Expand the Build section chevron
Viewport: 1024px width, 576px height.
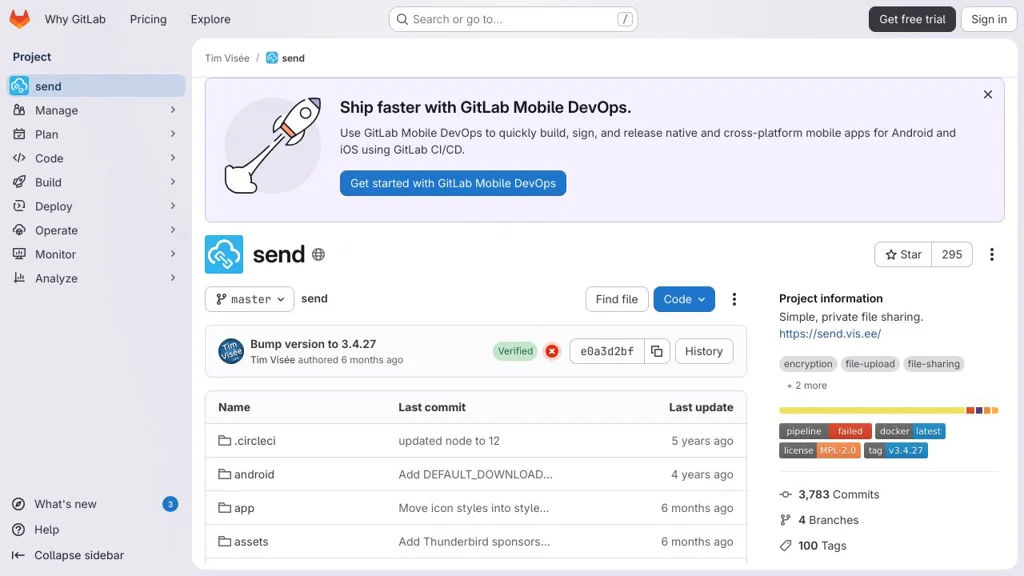[x=172, y=182]
